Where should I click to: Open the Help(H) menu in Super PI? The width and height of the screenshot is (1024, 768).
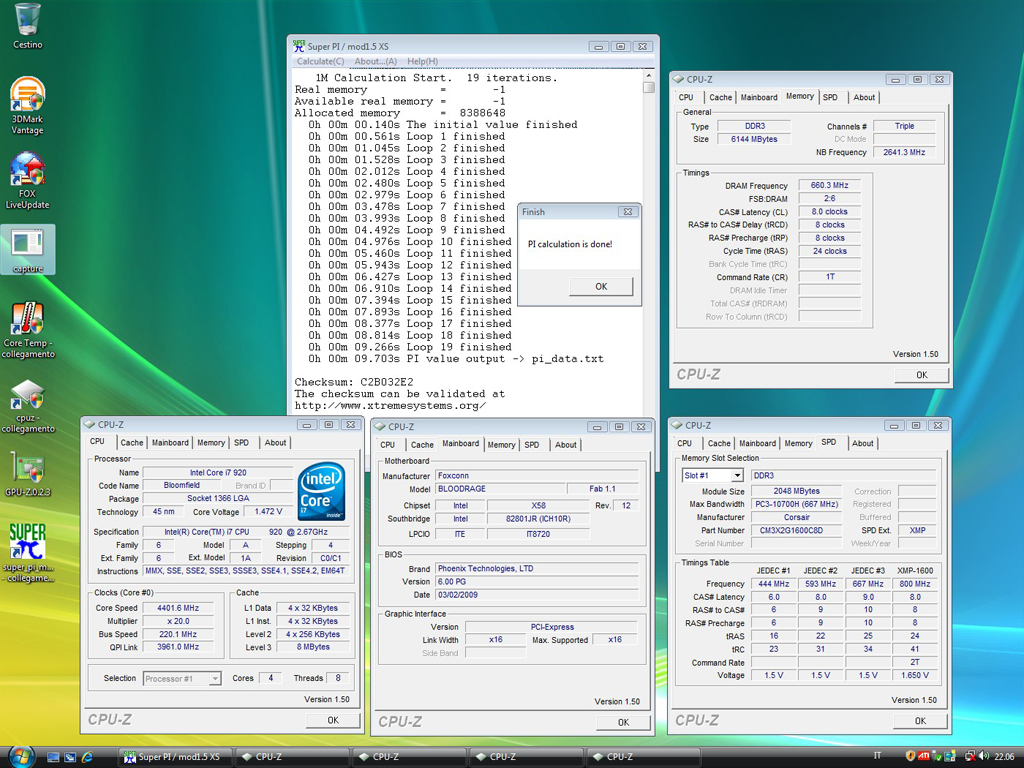click(x=423, y=61)
